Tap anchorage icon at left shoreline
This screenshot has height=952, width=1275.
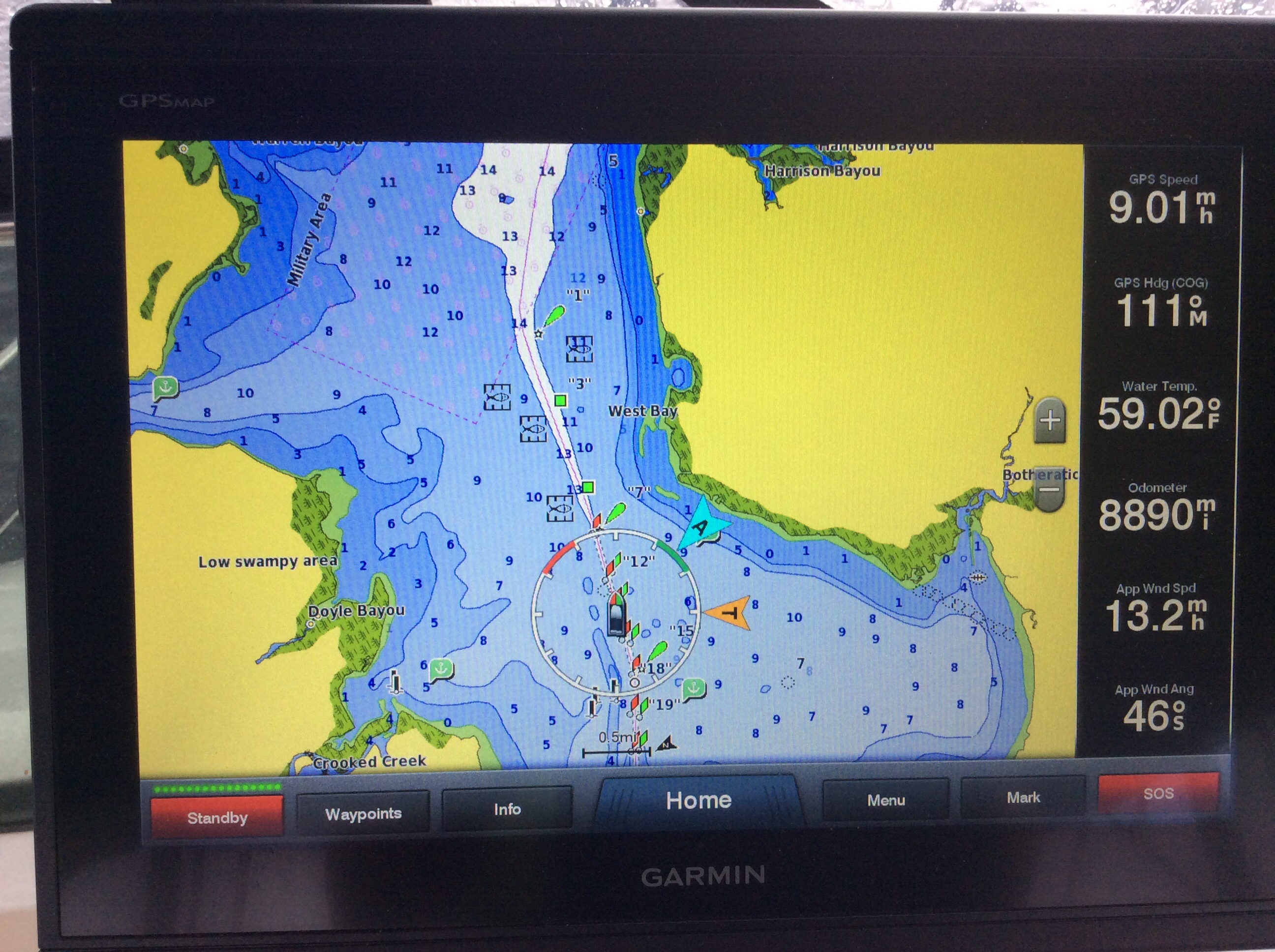(x=165, y=388)
